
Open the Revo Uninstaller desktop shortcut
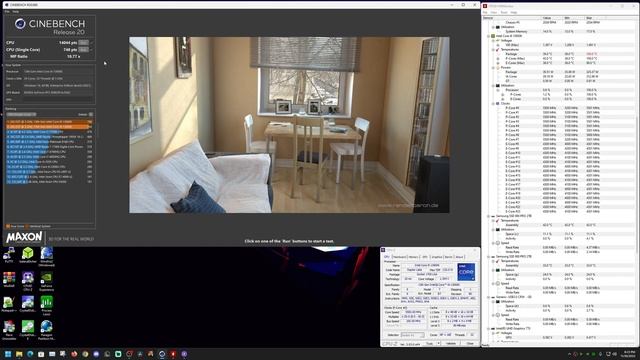coord(9,330)
